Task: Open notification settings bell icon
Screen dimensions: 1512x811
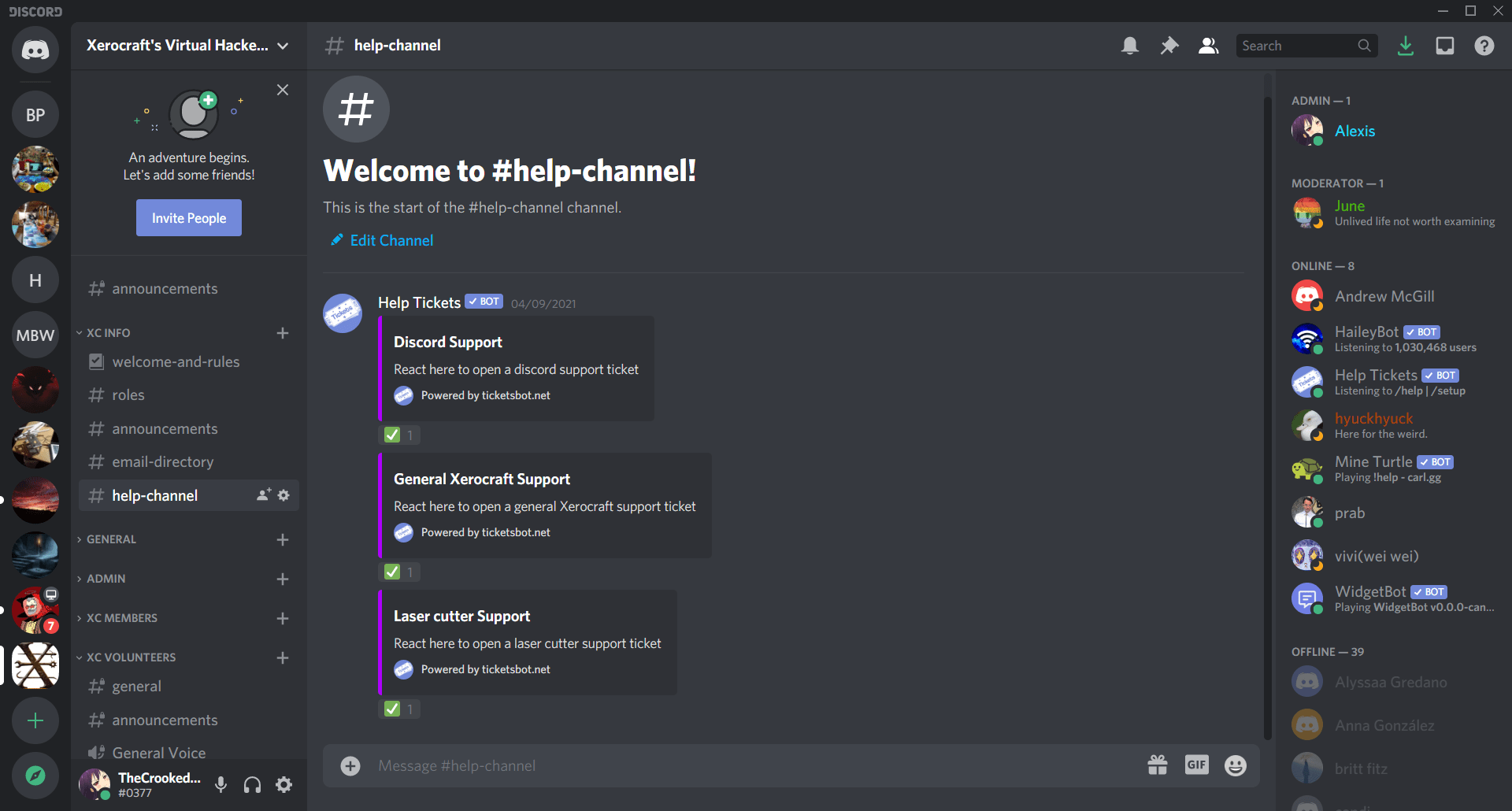Action: pos(1130,46)
